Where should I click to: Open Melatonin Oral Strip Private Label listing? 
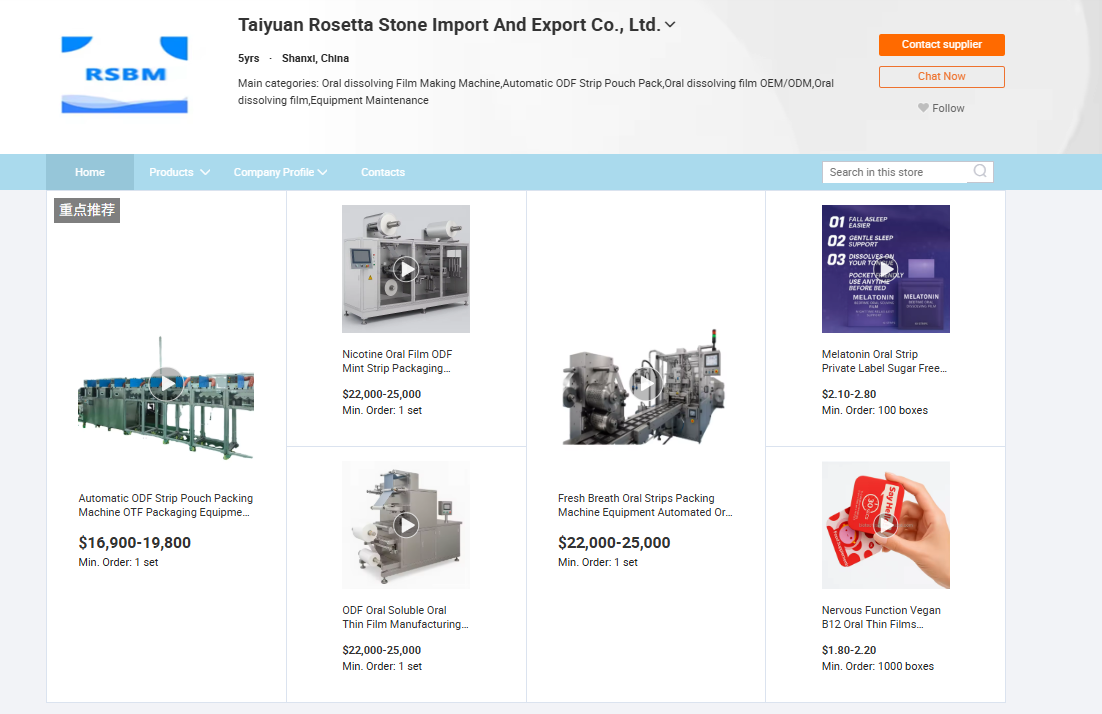point(884,361)
